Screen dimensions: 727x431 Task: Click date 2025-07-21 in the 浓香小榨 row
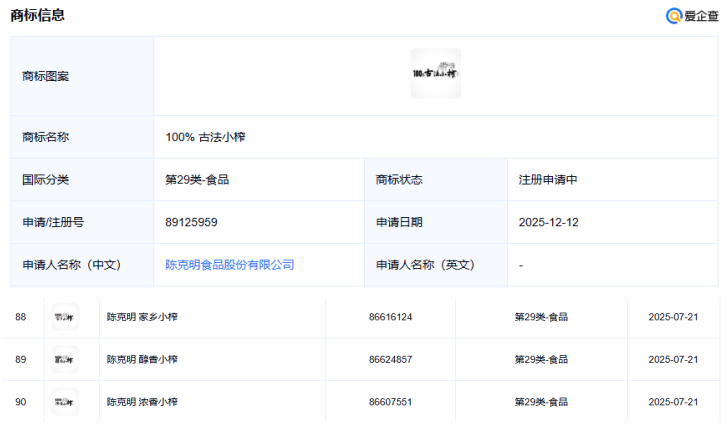673,402
